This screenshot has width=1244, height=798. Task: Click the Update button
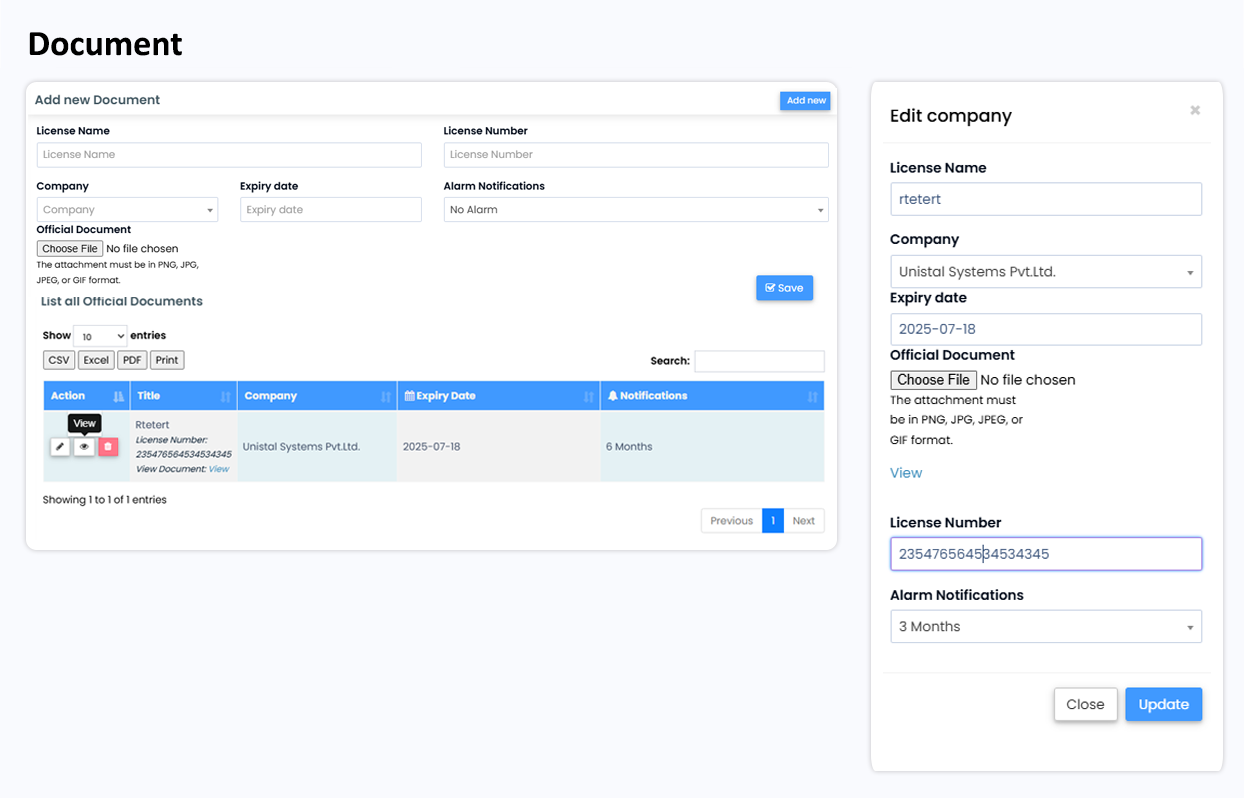(1163, 705)
